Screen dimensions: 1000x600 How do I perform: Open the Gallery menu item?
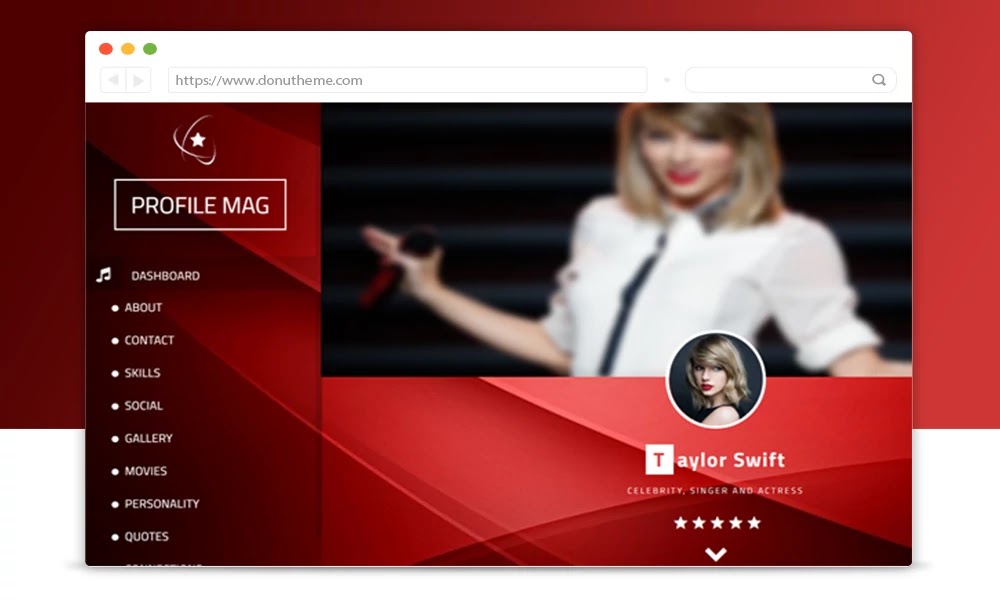[x=149, y=438]
